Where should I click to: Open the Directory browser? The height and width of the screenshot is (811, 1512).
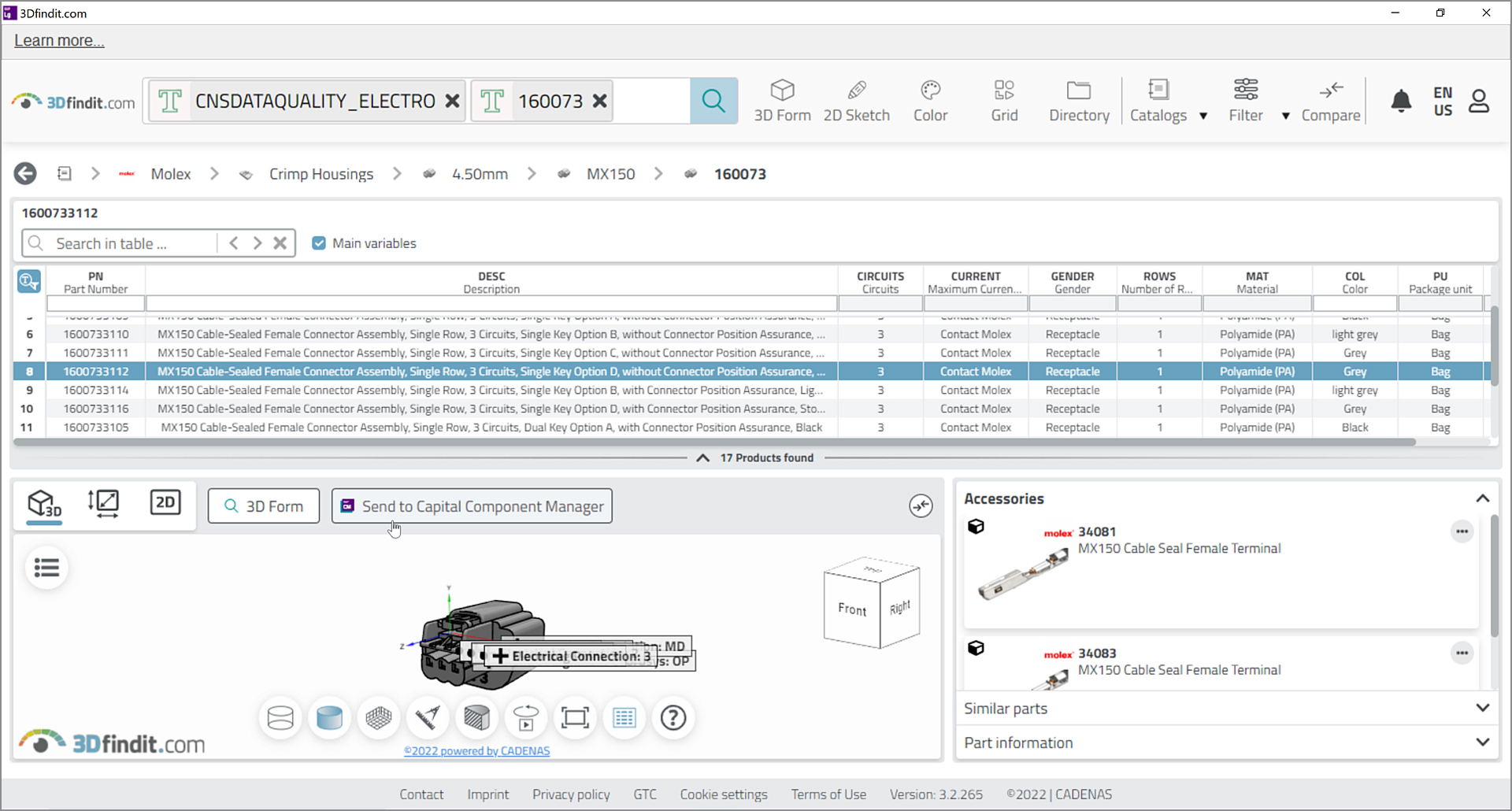tap(1079, 101)
